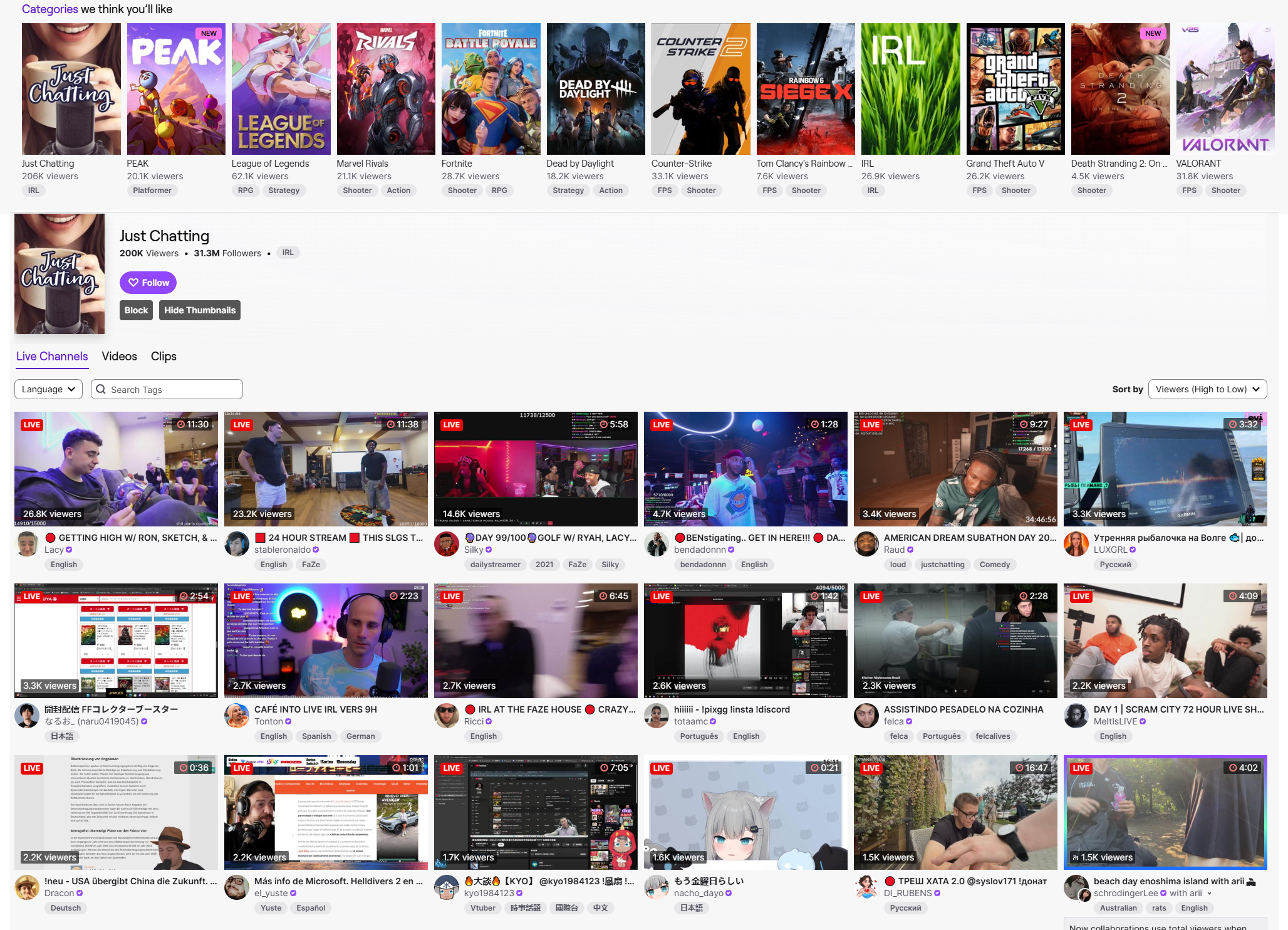The image size is (1288, 930).
Task: Open the Viewers (High to Low) sort dropdown
Action: coord(1207,389)
